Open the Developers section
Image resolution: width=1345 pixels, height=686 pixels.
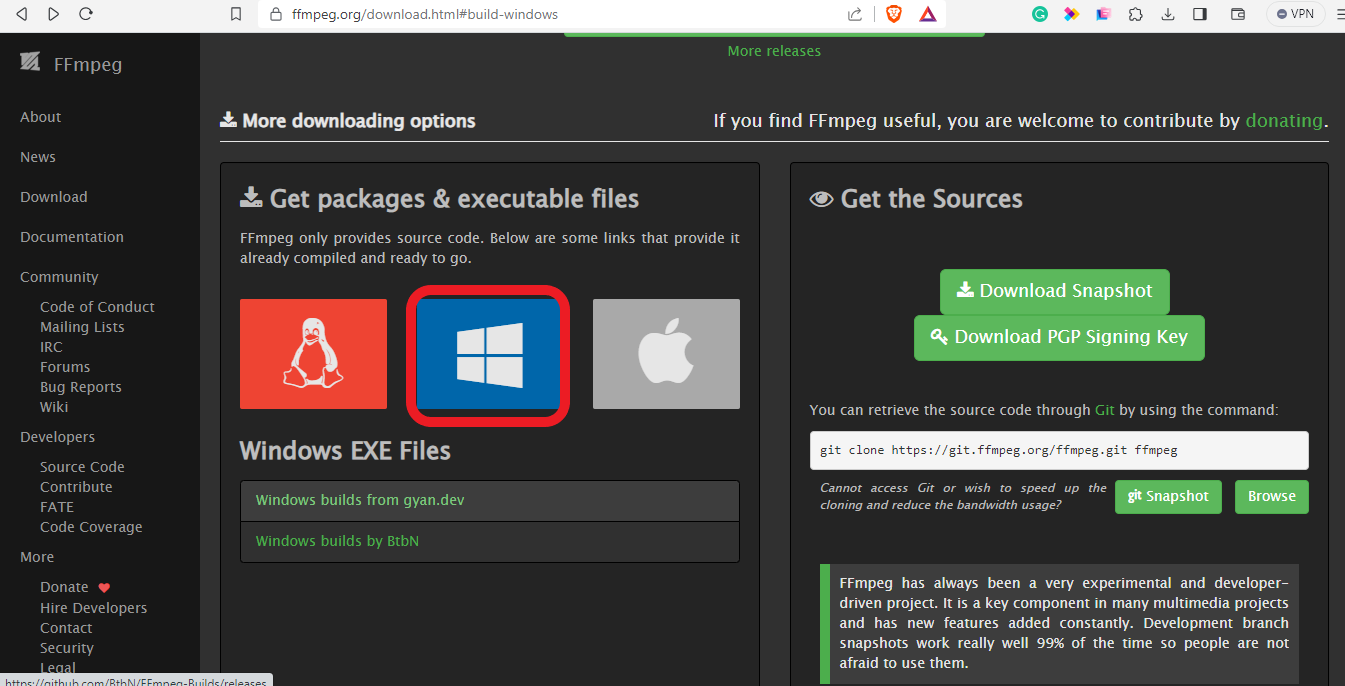tap(58, 437)
